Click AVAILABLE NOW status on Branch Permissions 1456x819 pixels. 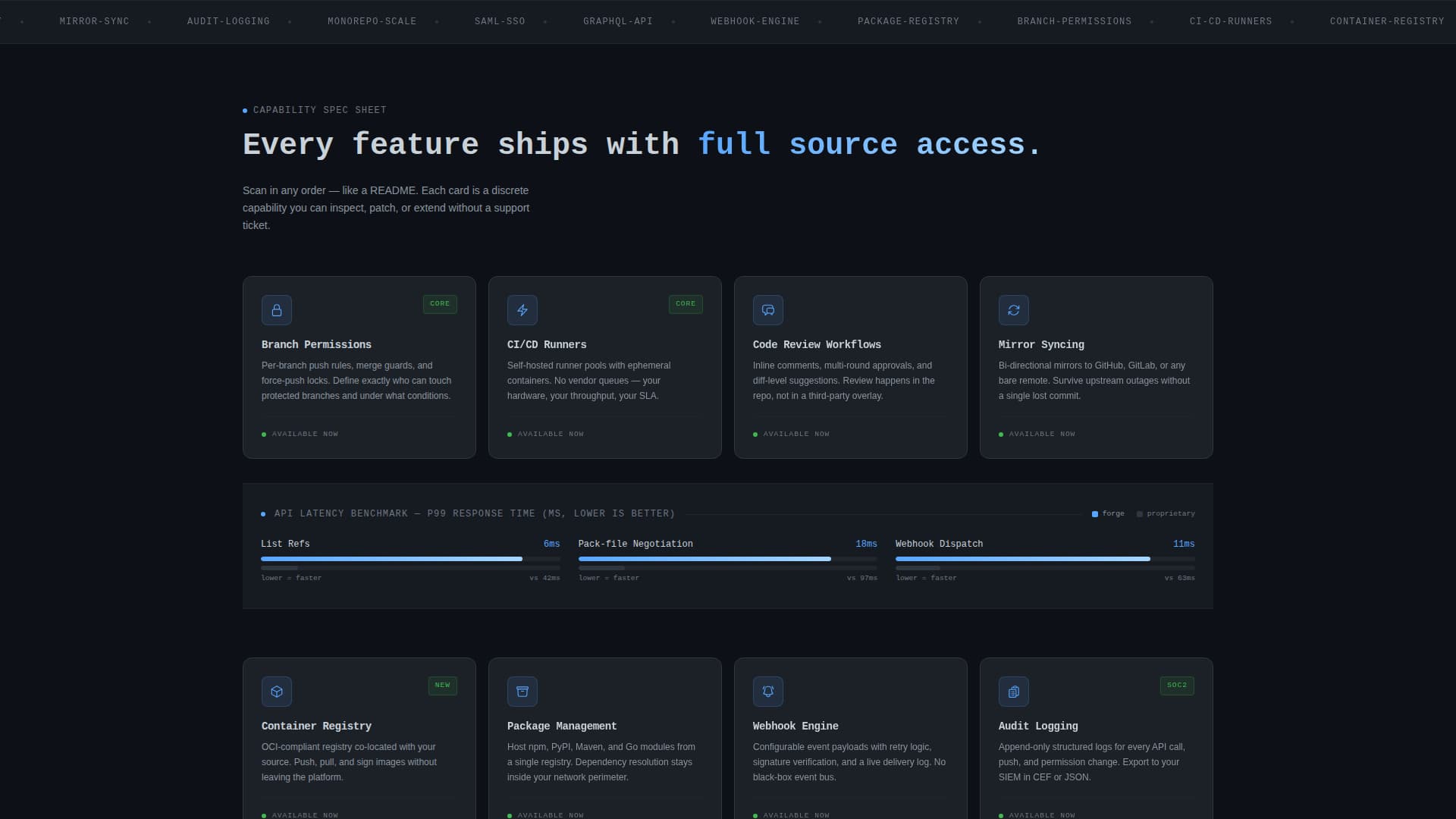point(300,435)
